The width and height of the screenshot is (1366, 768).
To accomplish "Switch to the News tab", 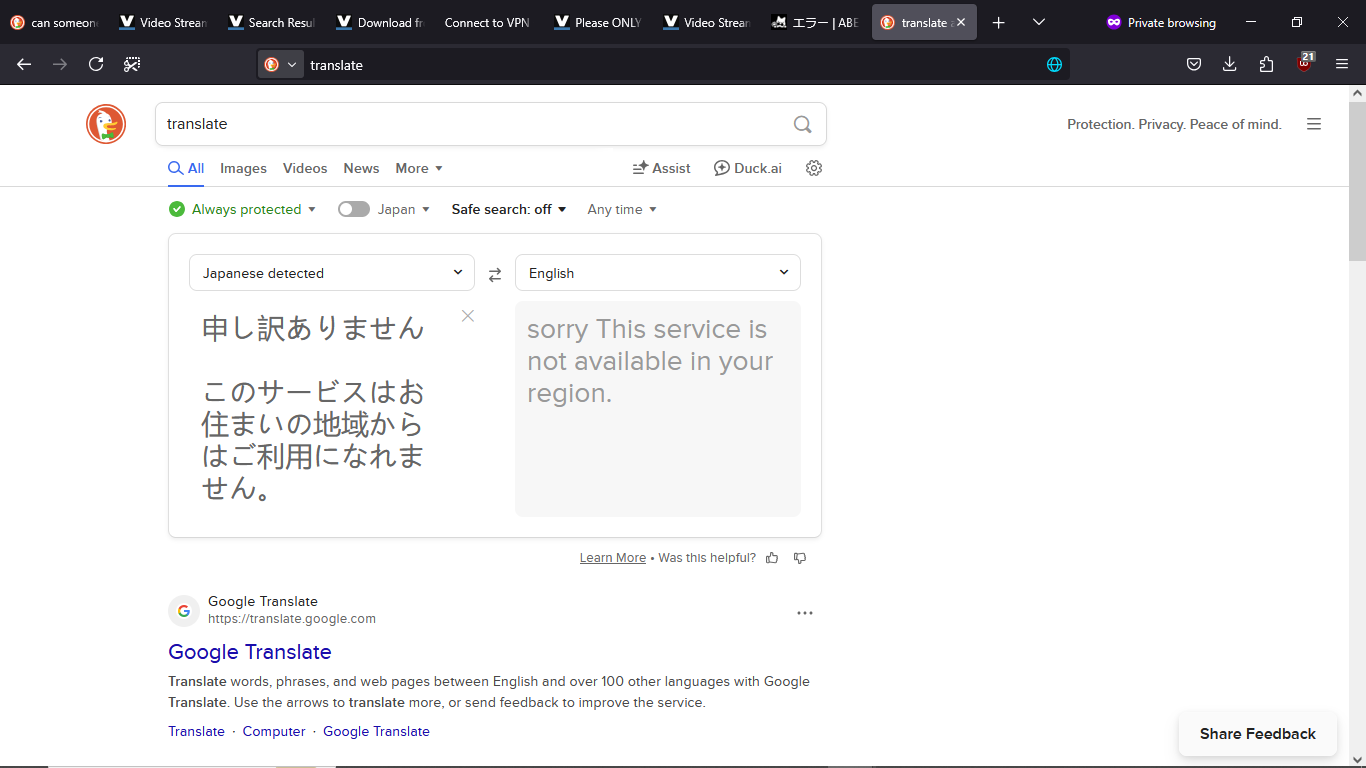I will [x=361, y=168].
